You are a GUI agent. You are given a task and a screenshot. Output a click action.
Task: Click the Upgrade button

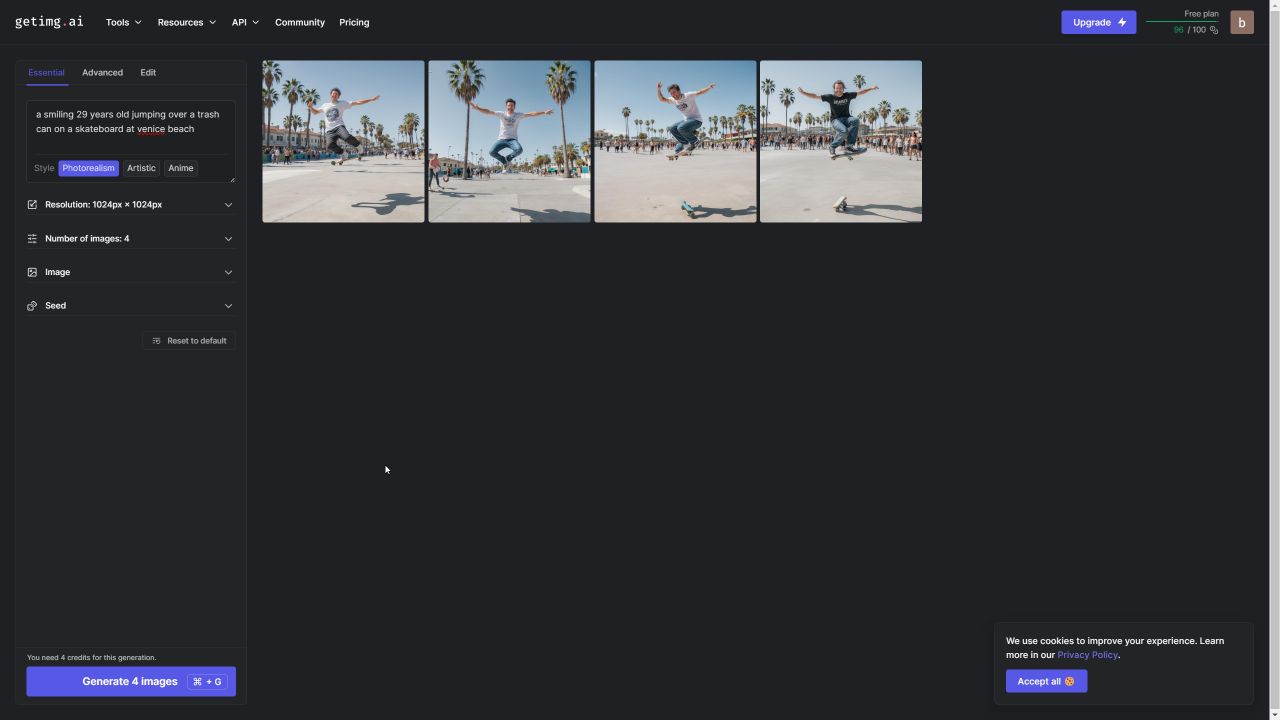click(1098, 22)
